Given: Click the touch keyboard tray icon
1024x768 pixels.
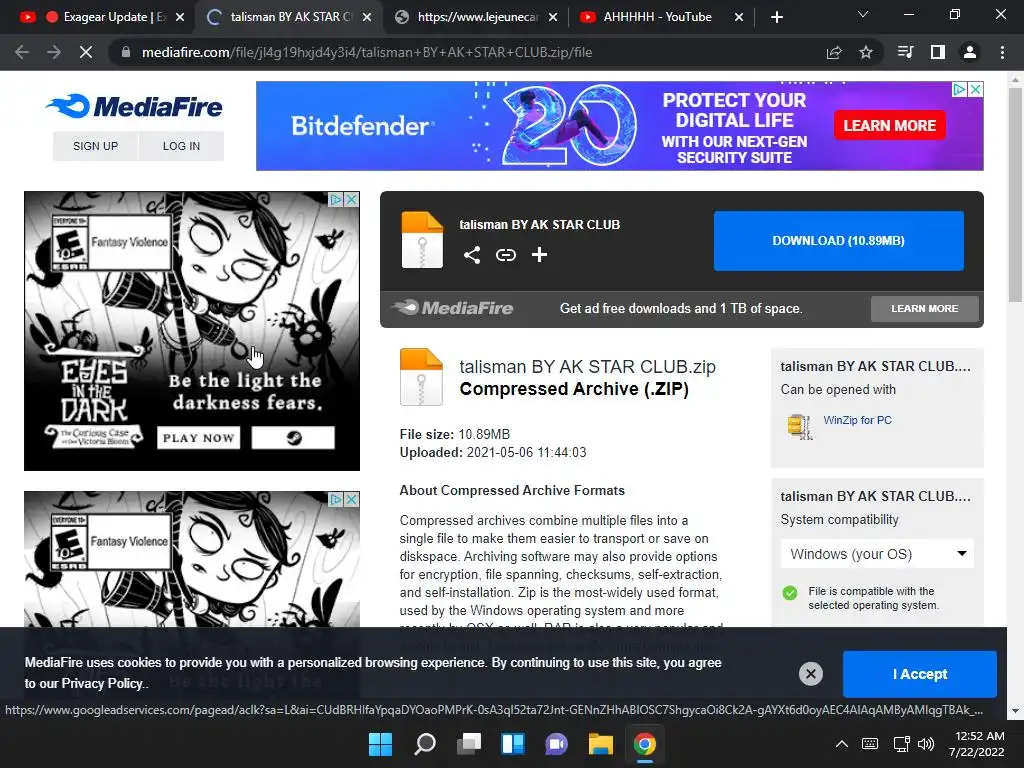Looking at the screenshot, I should 870,744.
